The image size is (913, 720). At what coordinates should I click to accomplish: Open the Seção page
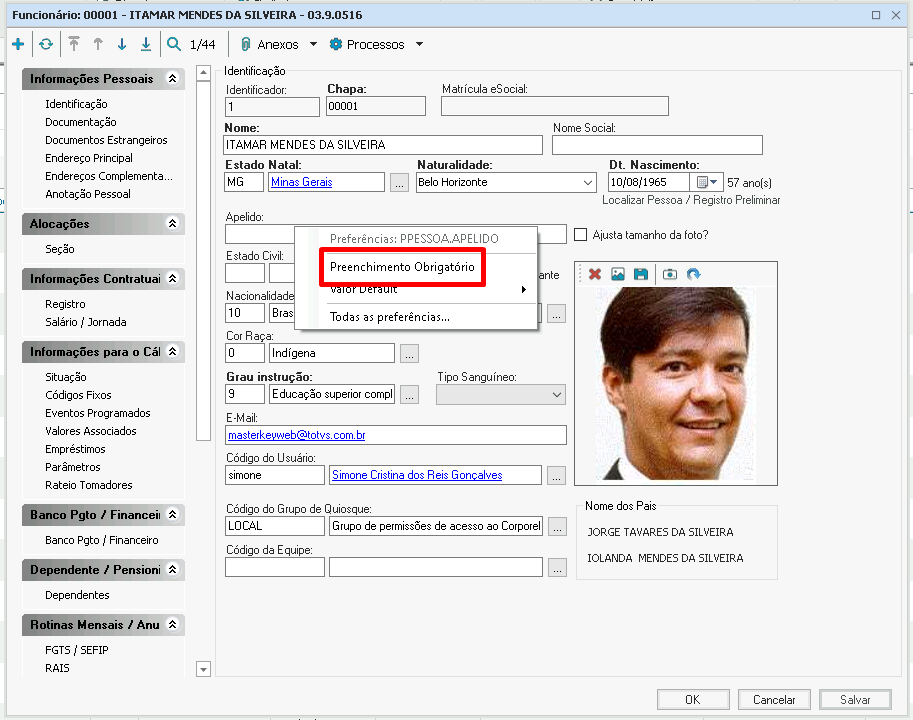(60, 249)
